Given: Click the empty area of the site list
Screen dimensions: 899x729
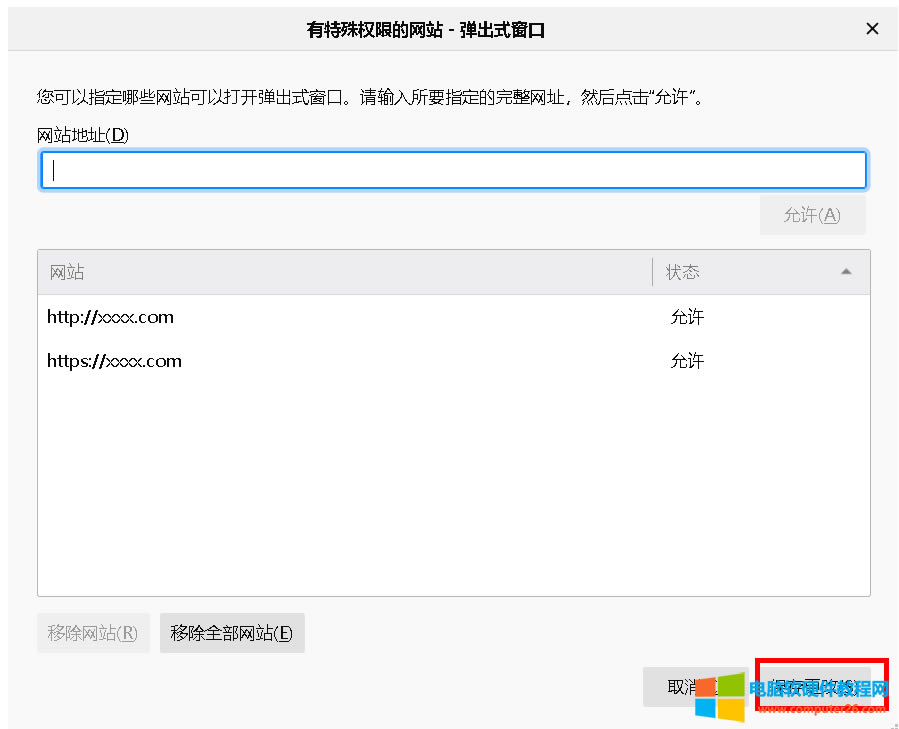Looking at the screenshot, I should click(450, 480).
